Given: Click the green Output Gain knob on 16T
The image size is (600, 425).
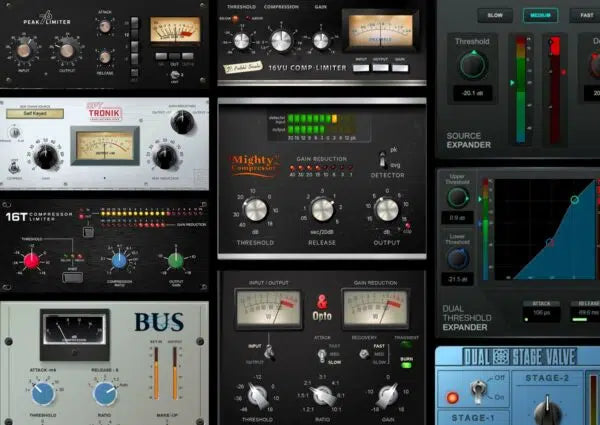Looking at the screenshot, I should tap(176, 260).
